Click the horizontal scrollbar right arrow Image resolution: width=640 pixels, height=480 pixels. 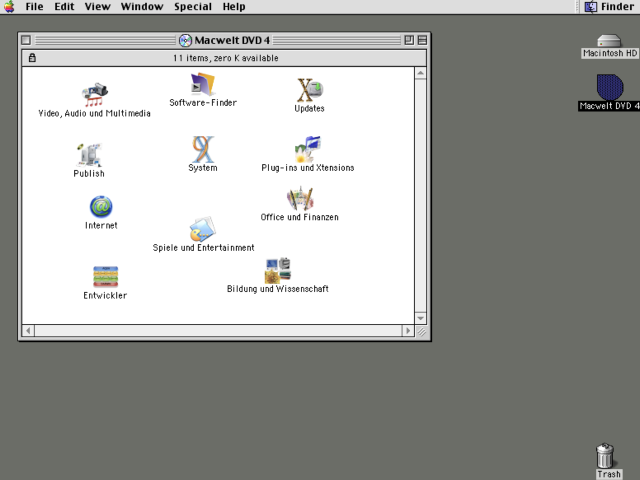click(408, 331)
